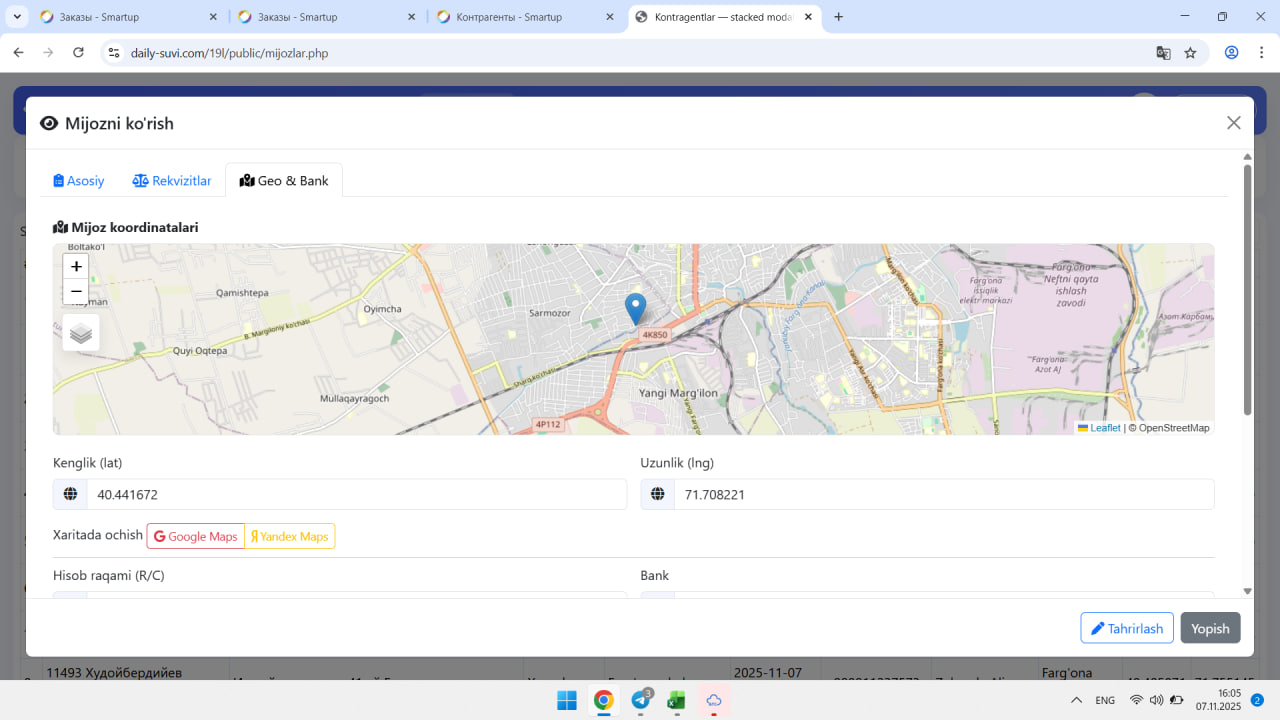This screenshot has height=720, width=1280.
Task: Click the Tahrirlash edit button
Action: (x=1127, y=628)
